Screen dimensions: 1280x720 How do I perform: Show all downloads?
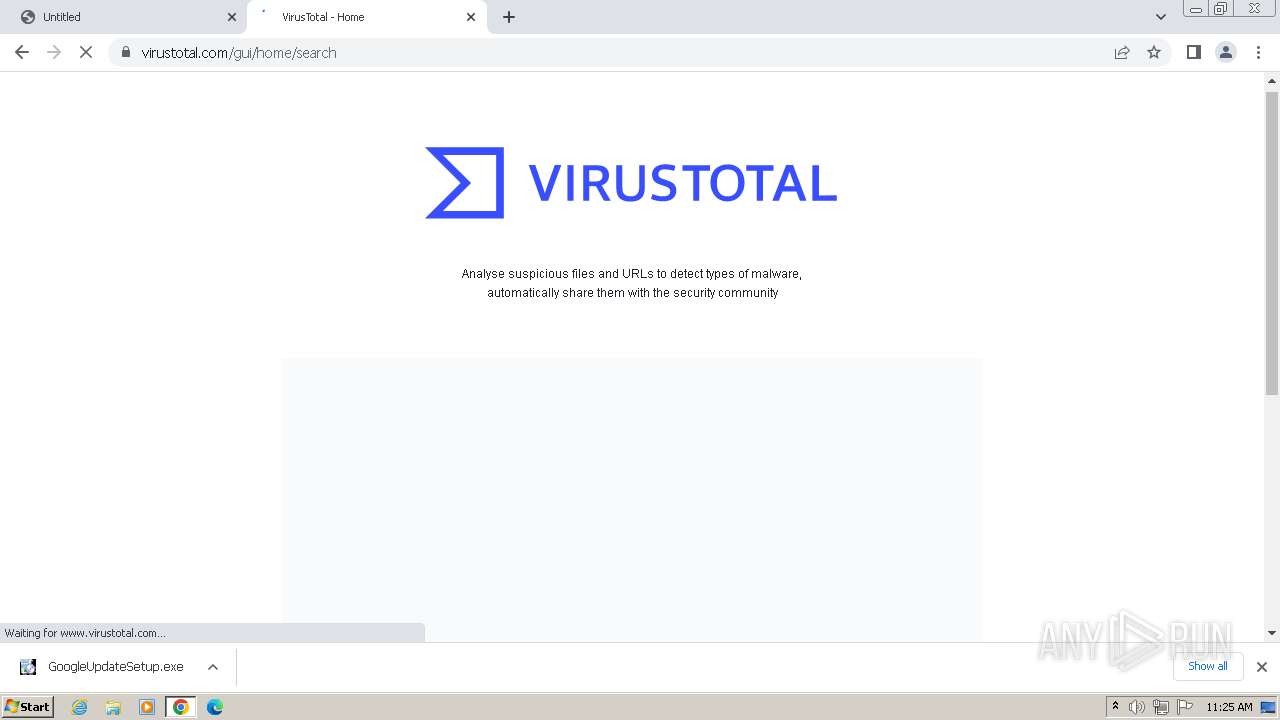(x=1208, y=666)
